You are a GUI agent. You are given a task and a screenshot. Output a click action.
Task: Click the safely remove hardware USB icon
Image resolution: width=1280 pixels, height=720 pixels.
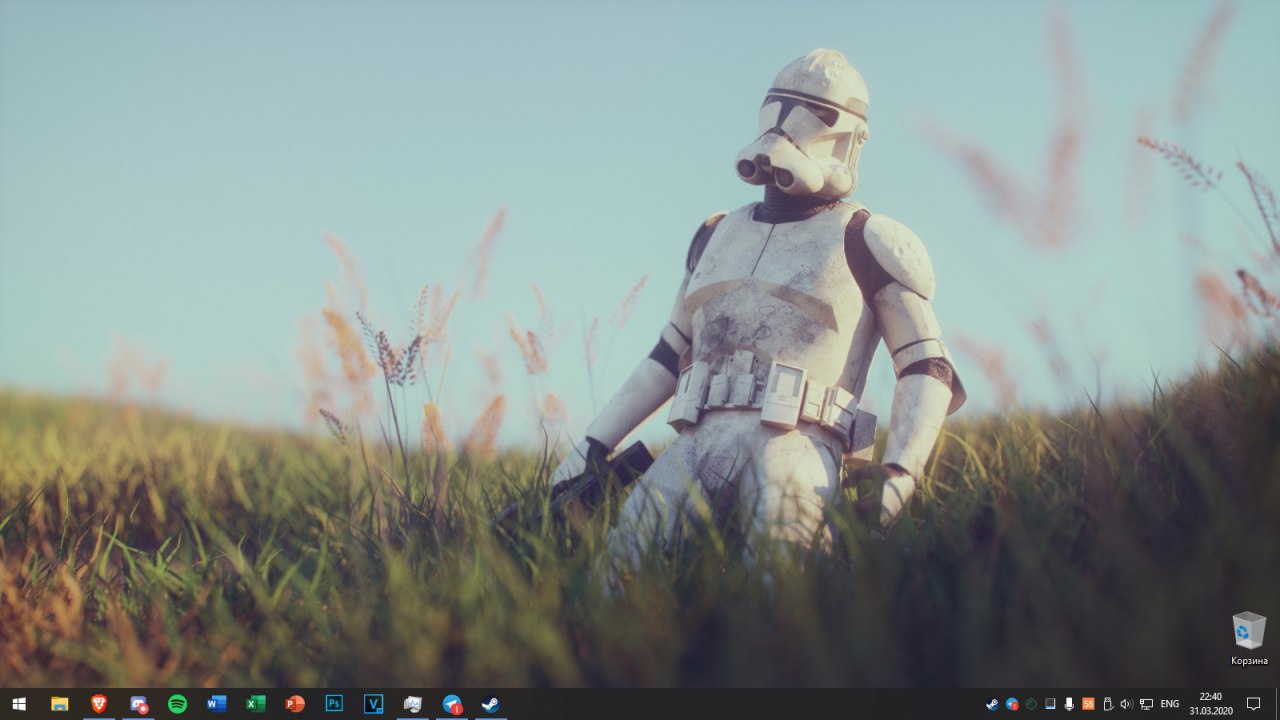pos(1107,704)
